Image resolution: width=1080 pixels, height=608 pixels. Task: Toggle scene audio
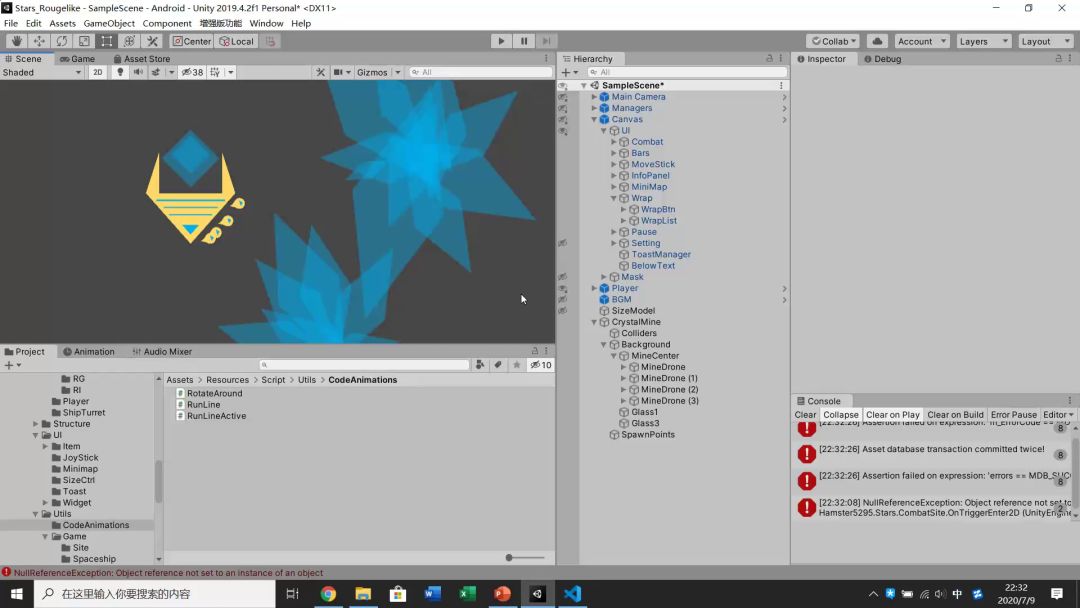click(x=138, y=72)
